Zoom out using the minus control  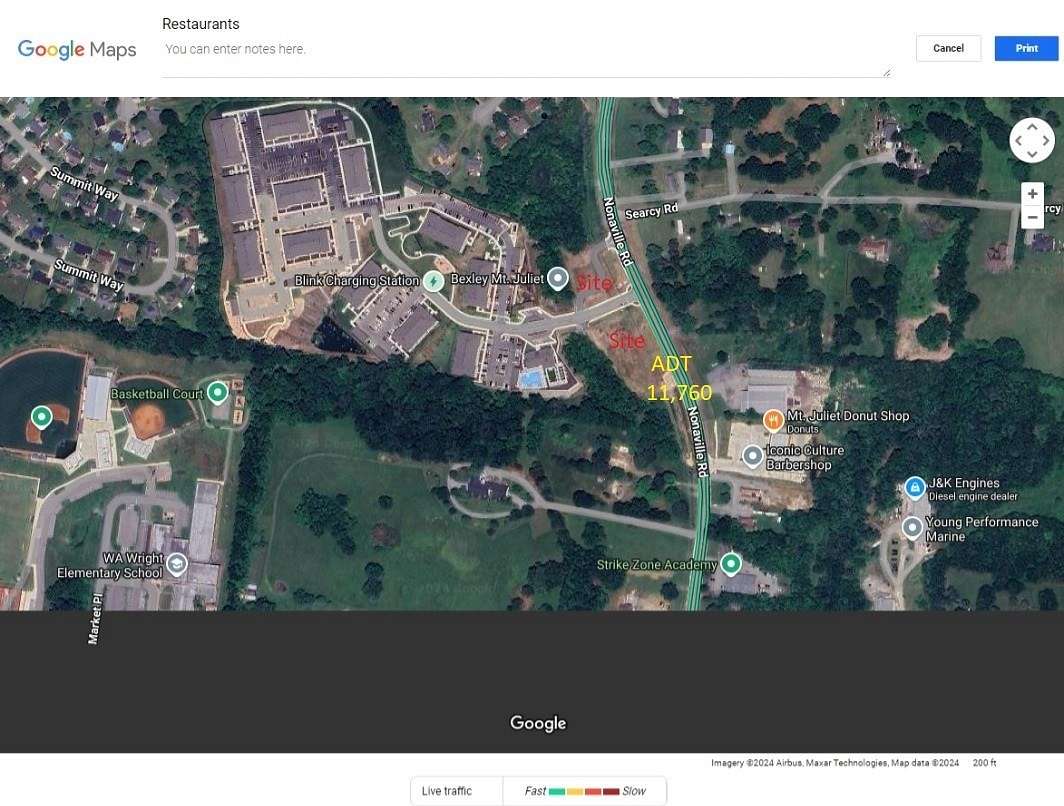pyautogui.click(x=1032, y=217)
